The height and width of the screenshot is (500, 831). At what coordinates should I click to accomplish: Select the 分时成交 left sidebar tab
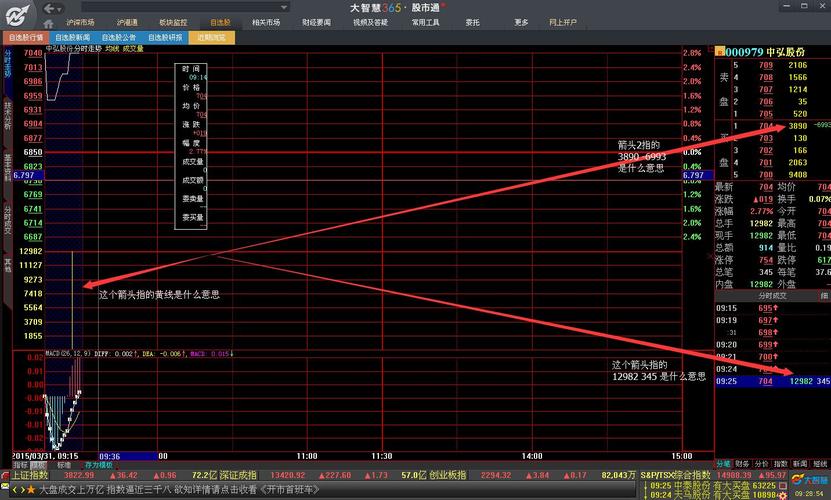click(7, 221)
